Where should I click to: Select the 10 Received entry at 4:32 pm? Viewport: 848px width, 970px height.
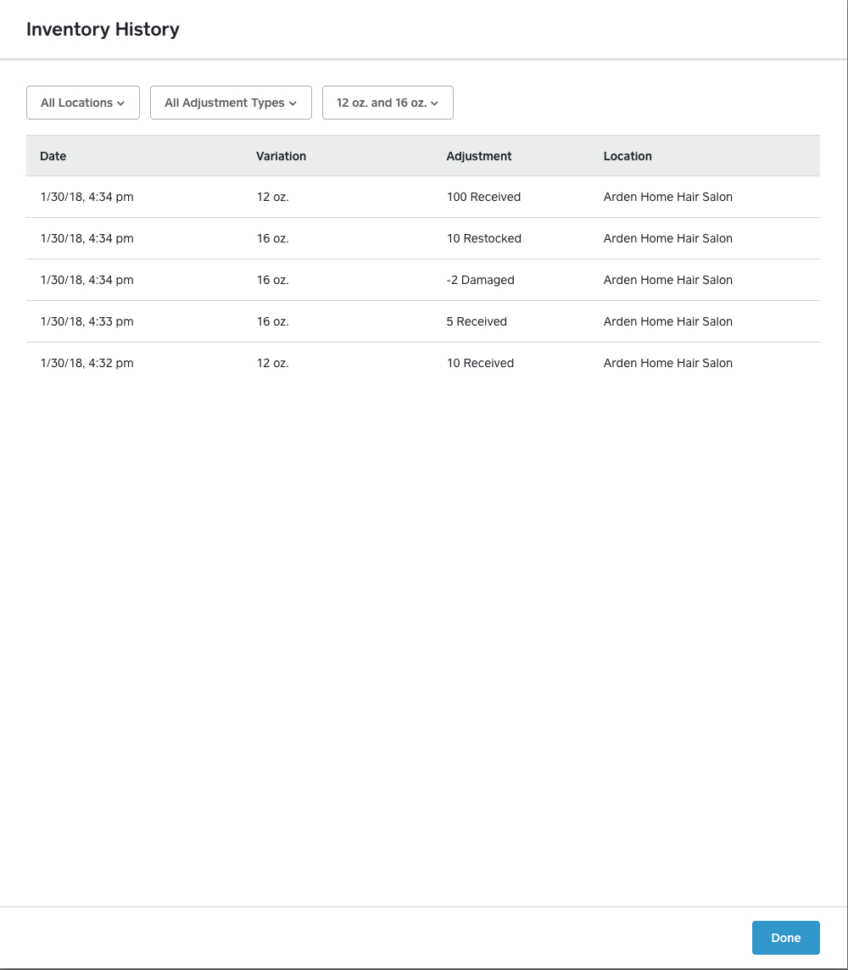(x=480, y=362)
